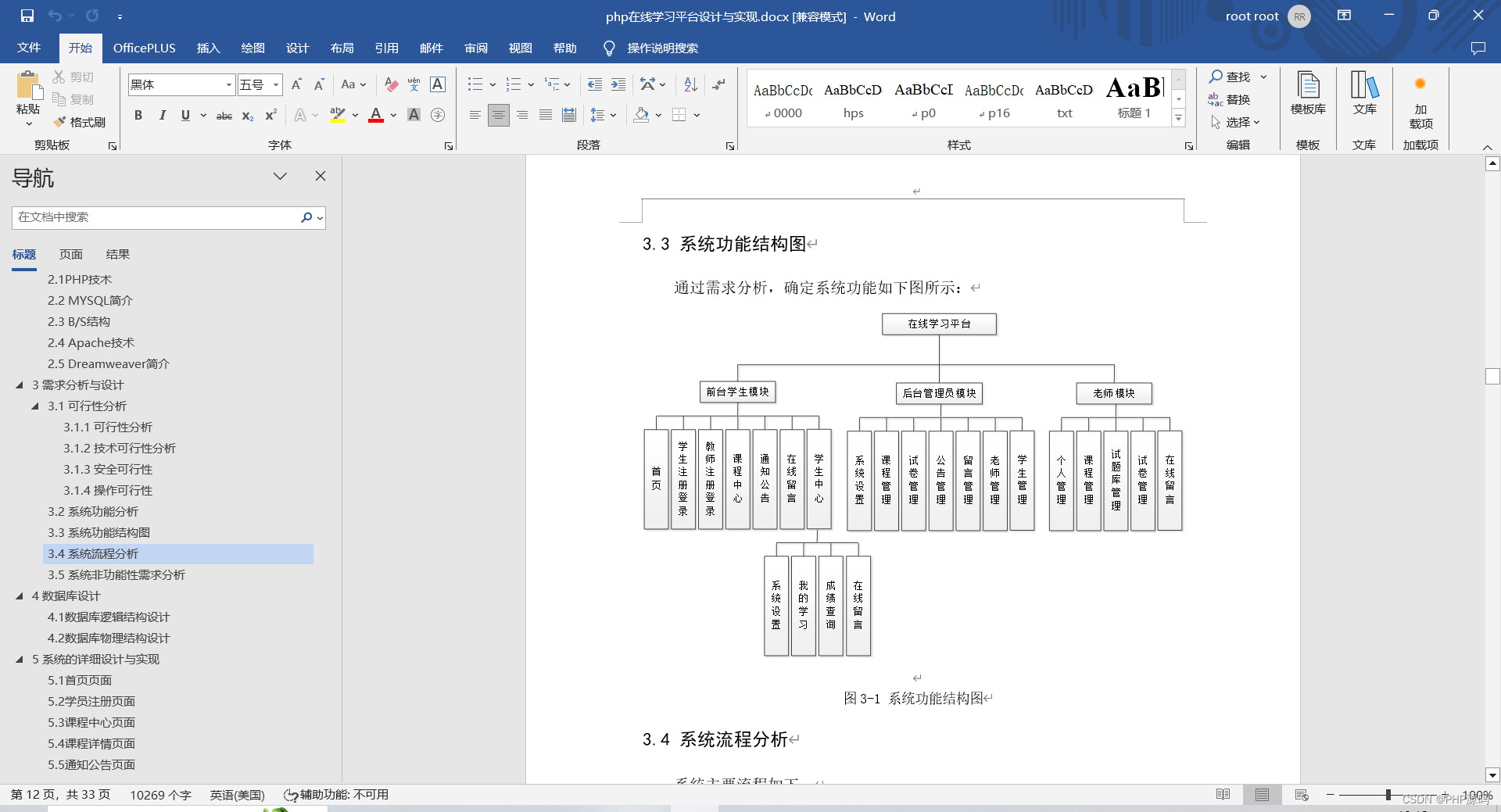This screenshot has height=812, width=1501.
Task: Collapse the 3 需求分析与设计 heading
Action: [20, 385]
